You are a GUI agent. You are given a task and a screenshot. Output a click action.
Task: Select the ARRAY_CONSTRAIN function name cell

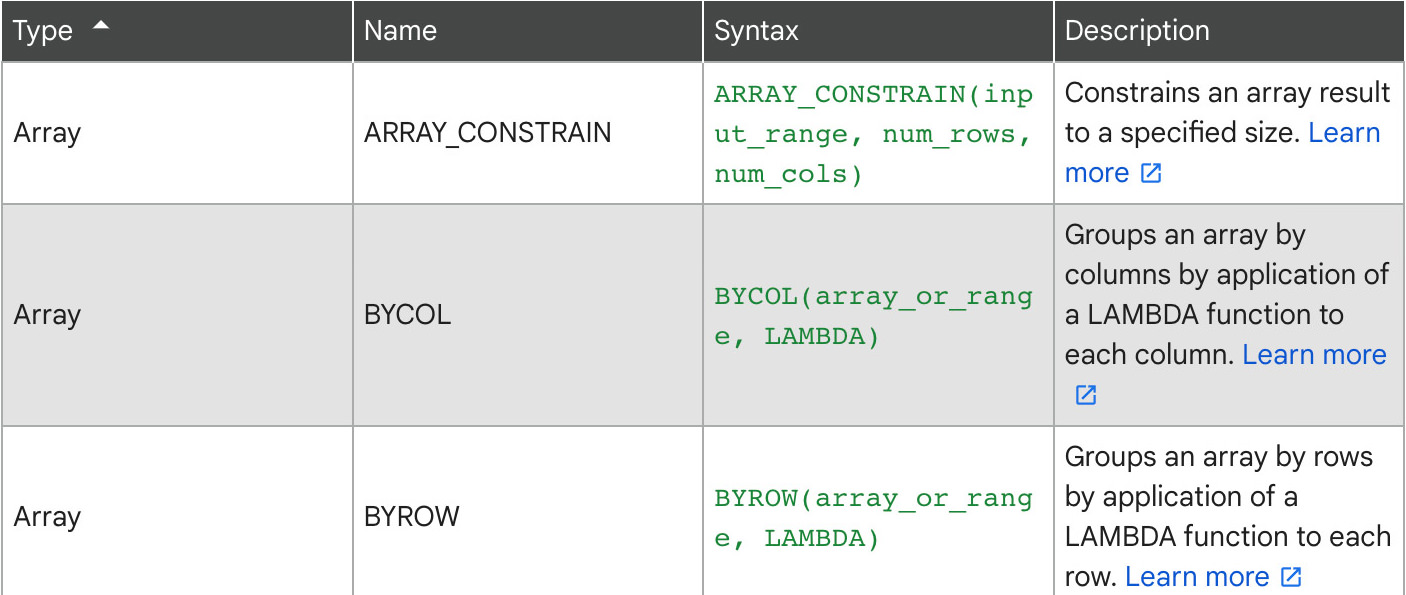(x=528, y=133)
